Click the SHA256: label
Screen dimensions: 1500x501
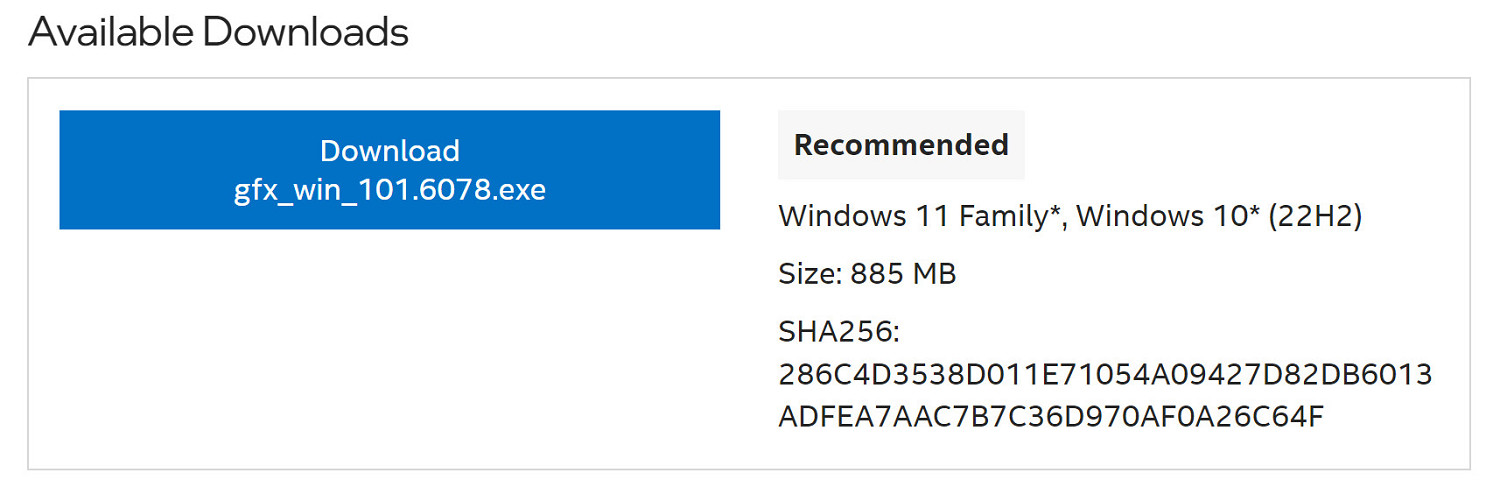[839, 332]
